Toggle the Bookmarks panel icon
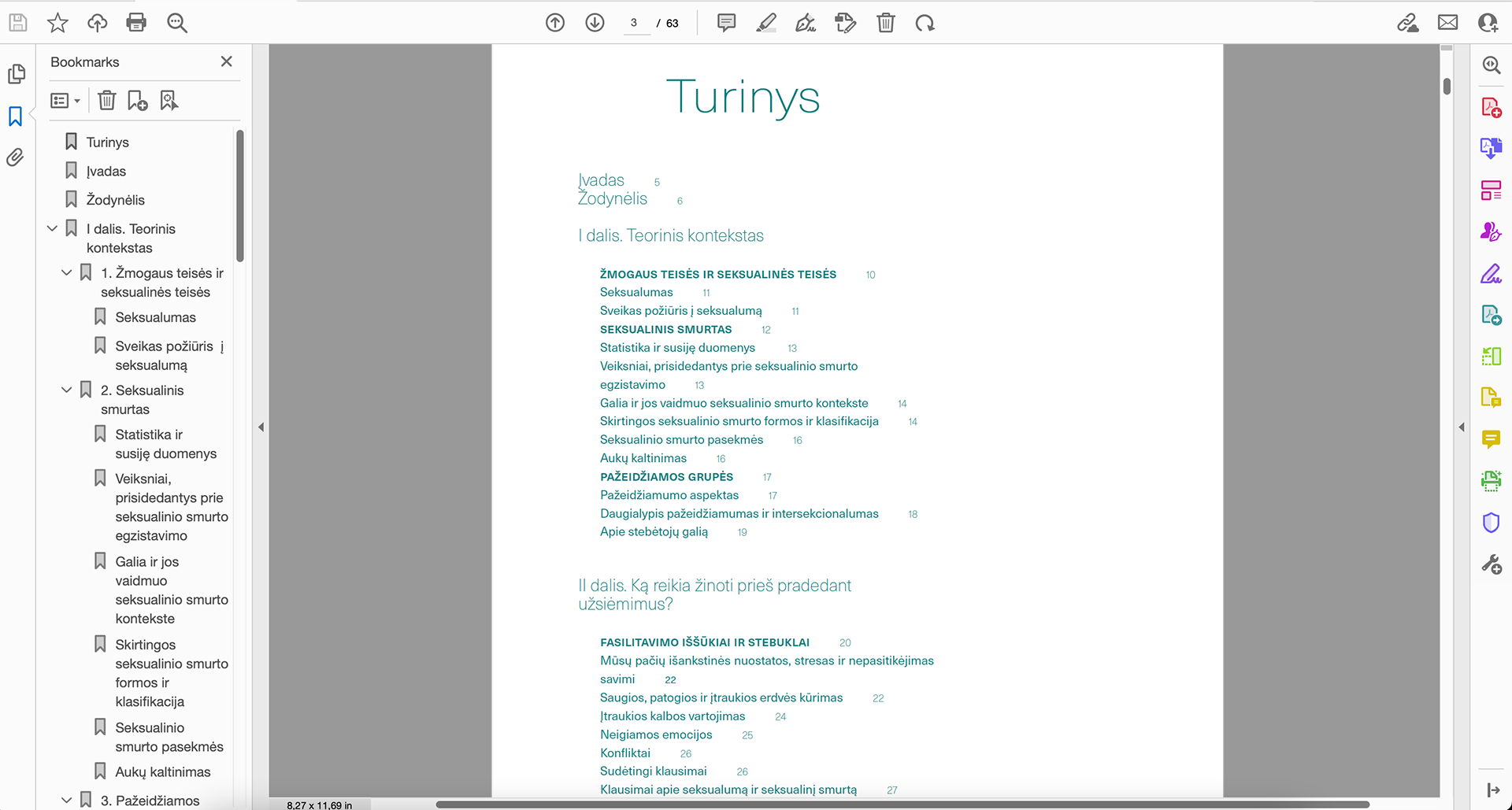 (16, 117)
